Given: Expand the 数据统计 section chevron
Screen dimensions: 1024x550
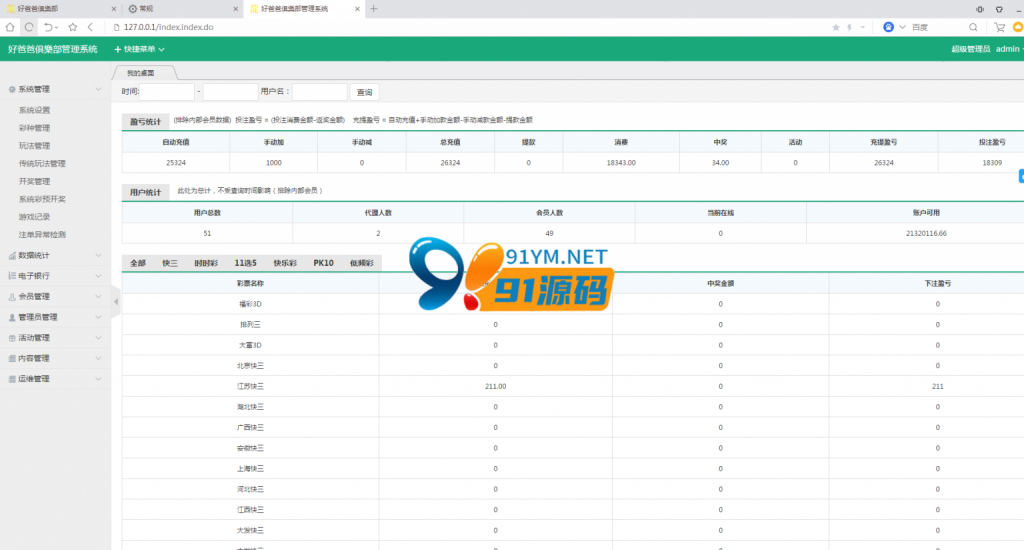Looking at the screenshot, I should [98, 255].
